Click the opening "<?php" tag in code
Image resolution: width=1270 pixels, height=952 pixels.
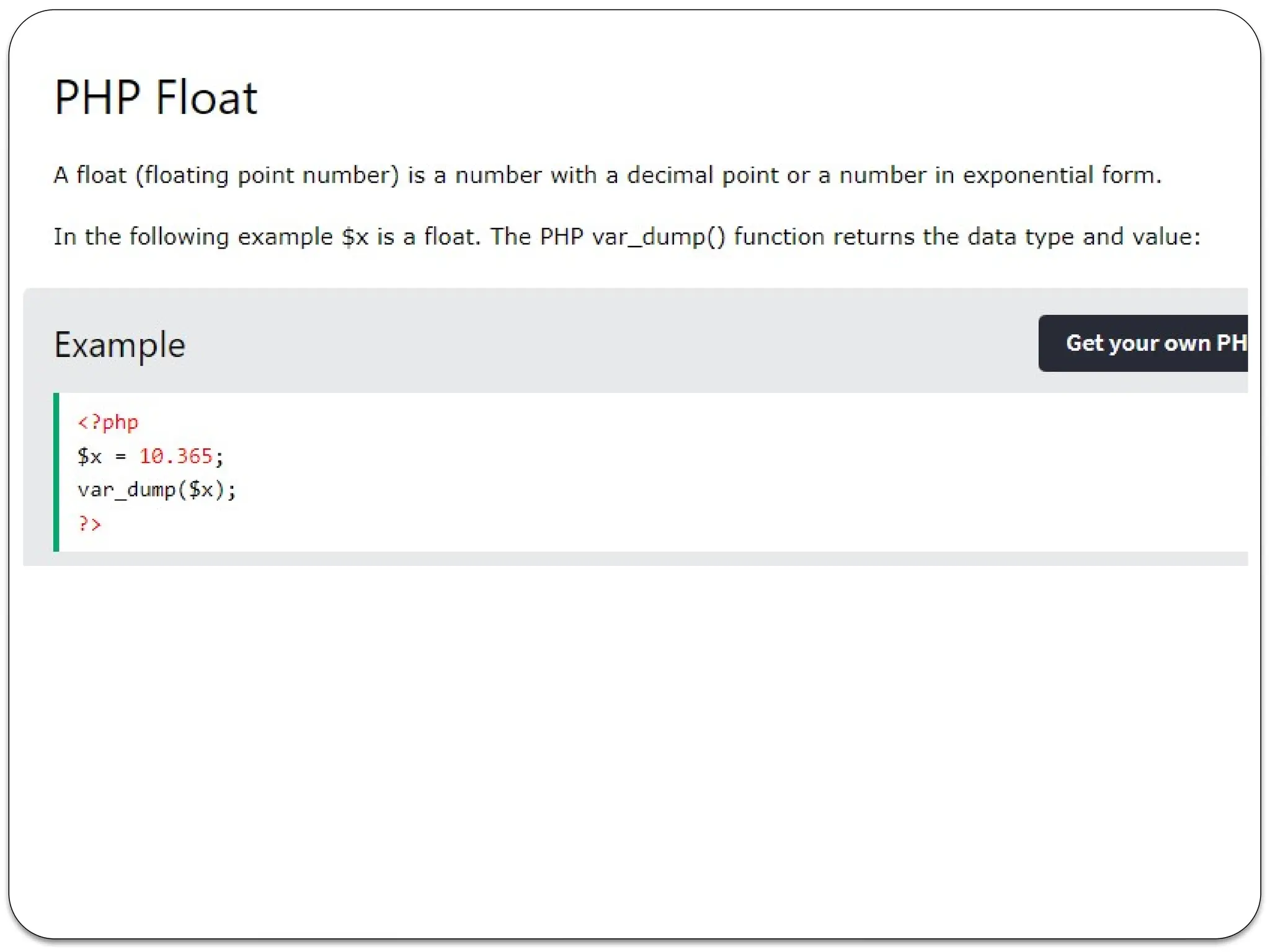(108, 423)
